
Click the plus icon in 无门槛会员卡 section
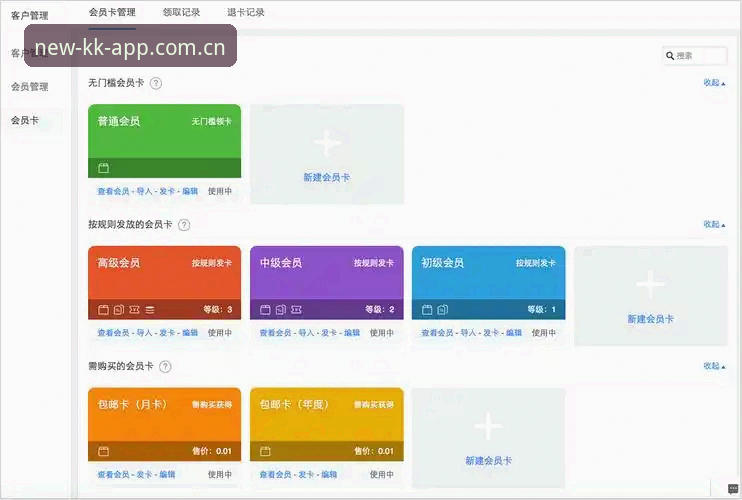tap(327, 143)
